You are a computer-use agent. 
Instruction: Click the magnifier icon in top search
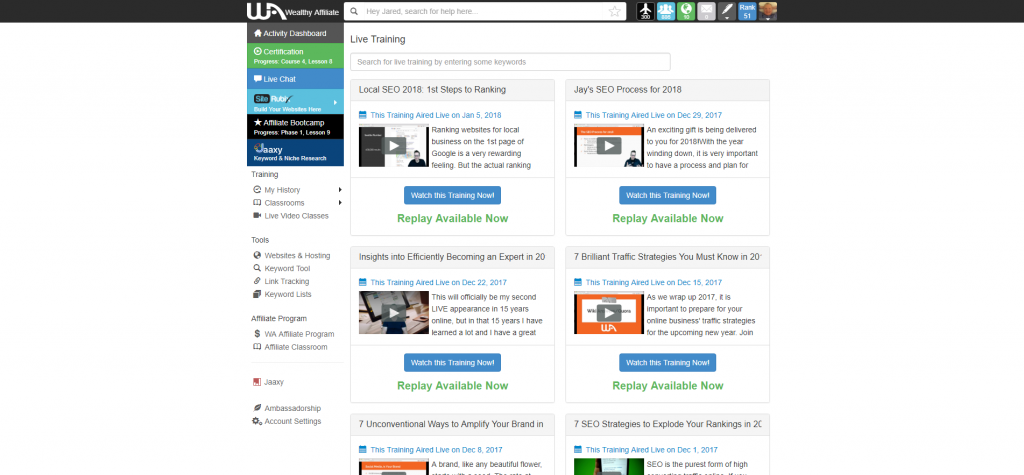point(354,11)
